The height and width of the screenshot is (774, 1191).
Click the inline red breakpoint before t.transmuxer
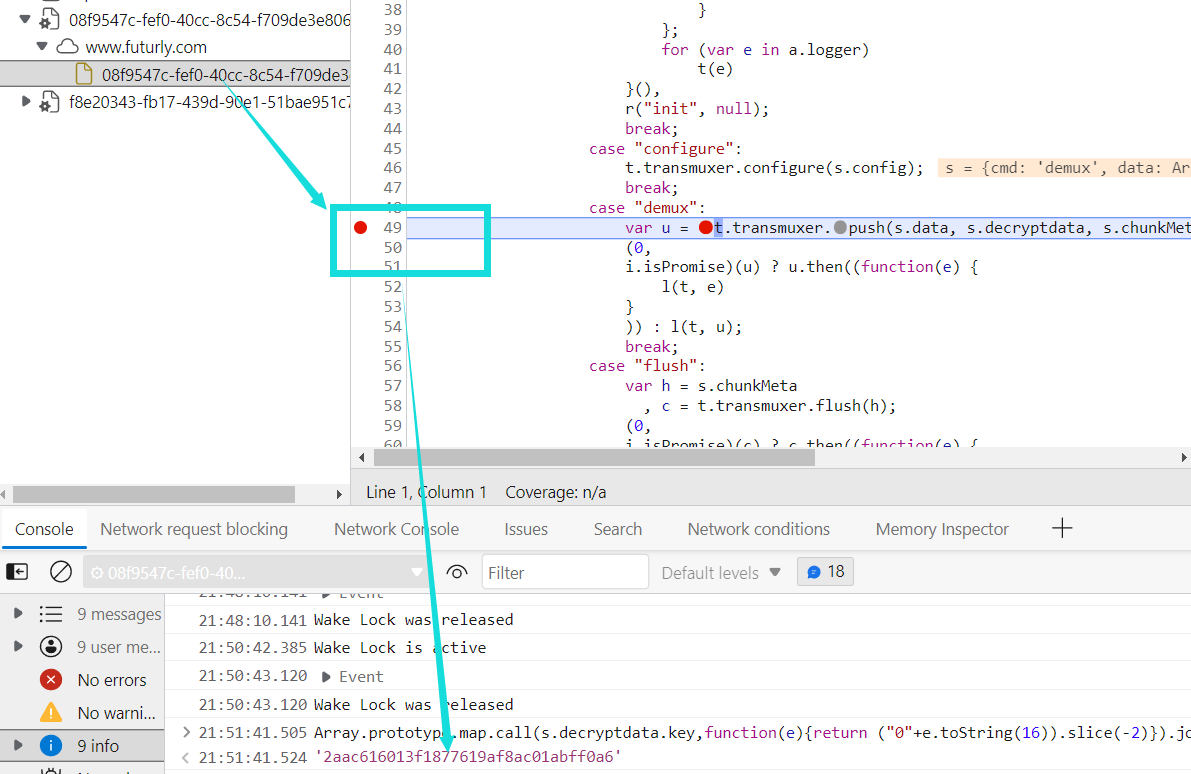pos(706,227)
